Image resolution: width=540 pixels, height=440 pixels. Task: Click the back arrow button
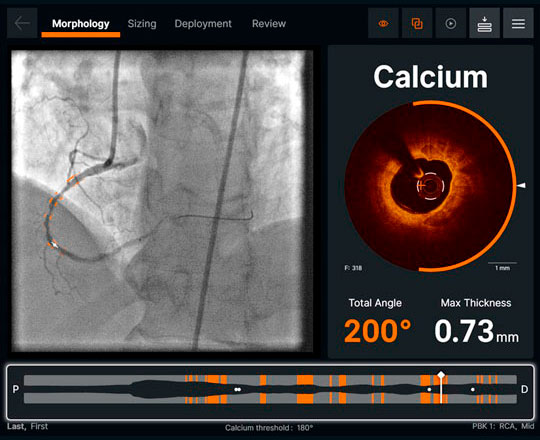[22, 23]
